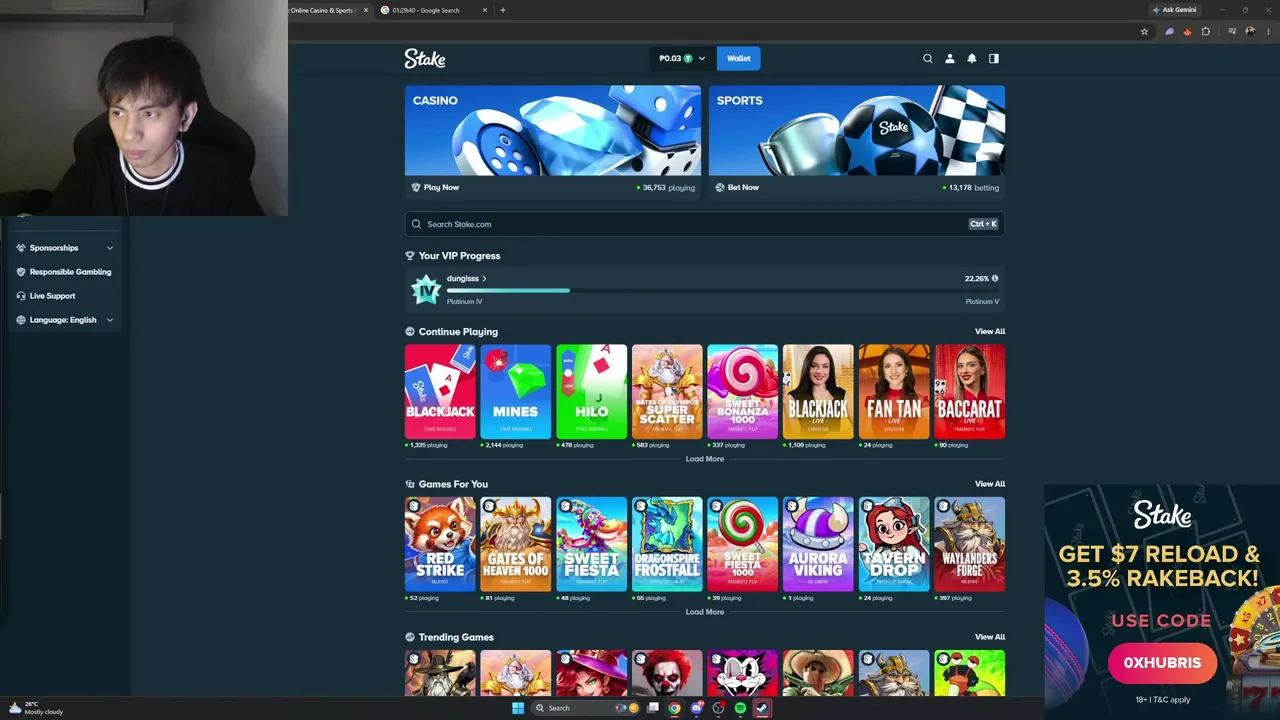Switch to the Google Search browser tab
Screen dimensions: 1280x720
(432, 10)
